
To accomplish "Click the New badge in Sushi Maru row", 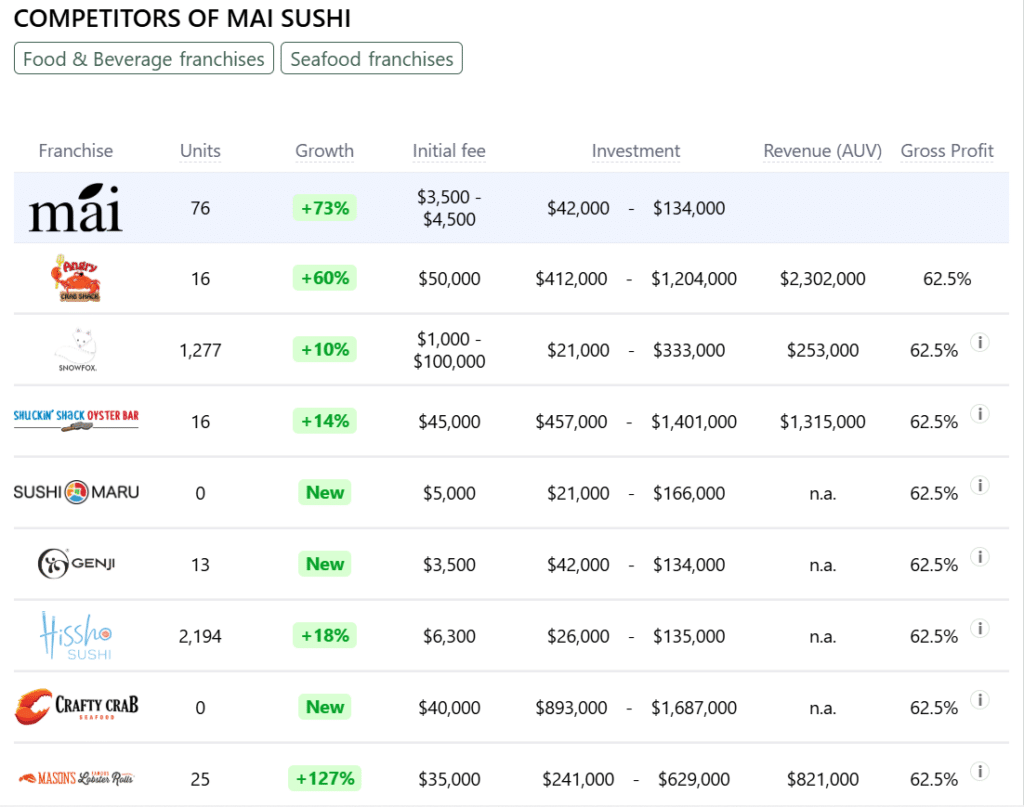I will 325,492.
